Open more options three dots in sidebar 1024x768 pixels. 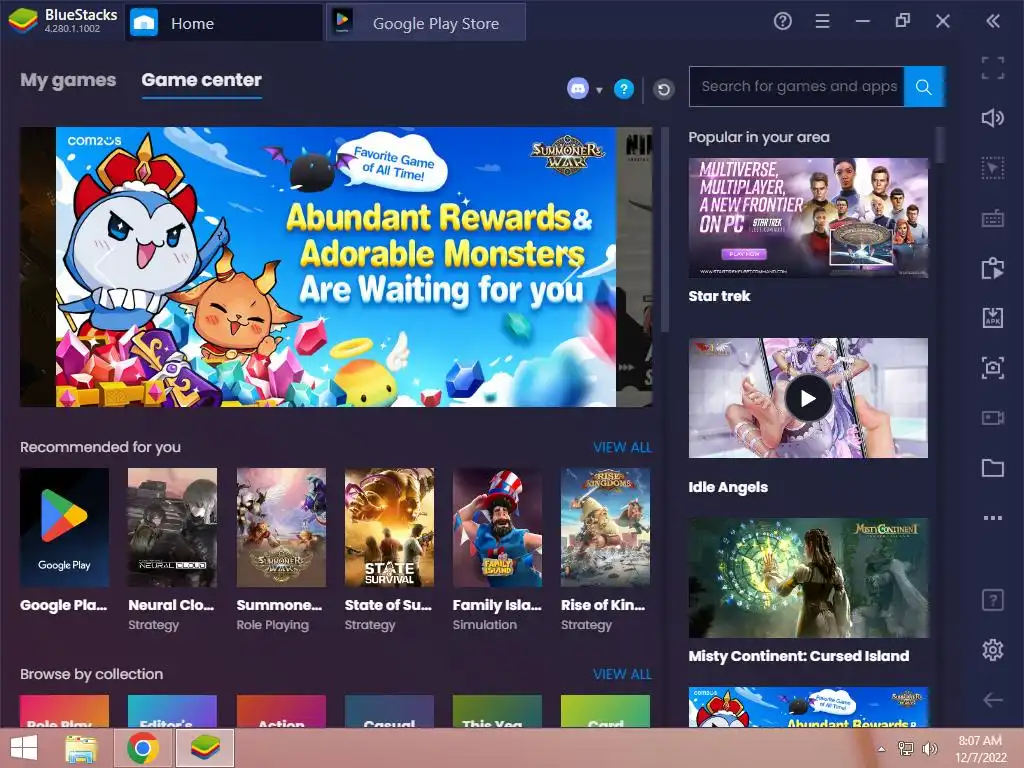993,518
